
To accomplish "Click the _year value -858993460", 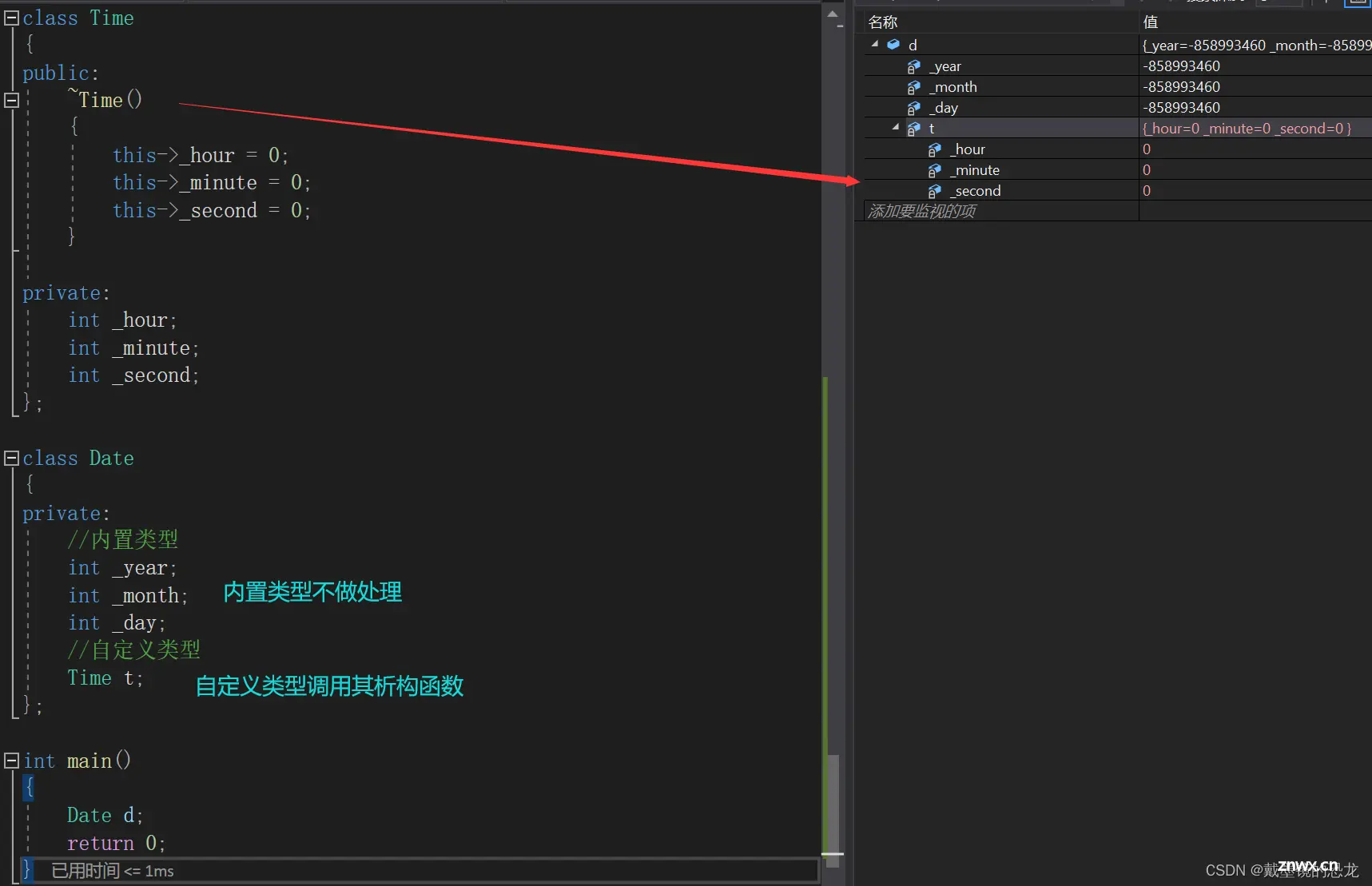I will click(x=1181, y=66).
